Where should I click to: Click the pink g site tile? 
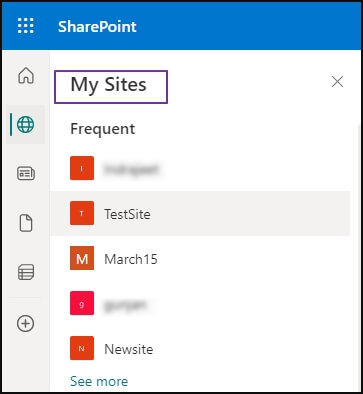coord(82,303)
